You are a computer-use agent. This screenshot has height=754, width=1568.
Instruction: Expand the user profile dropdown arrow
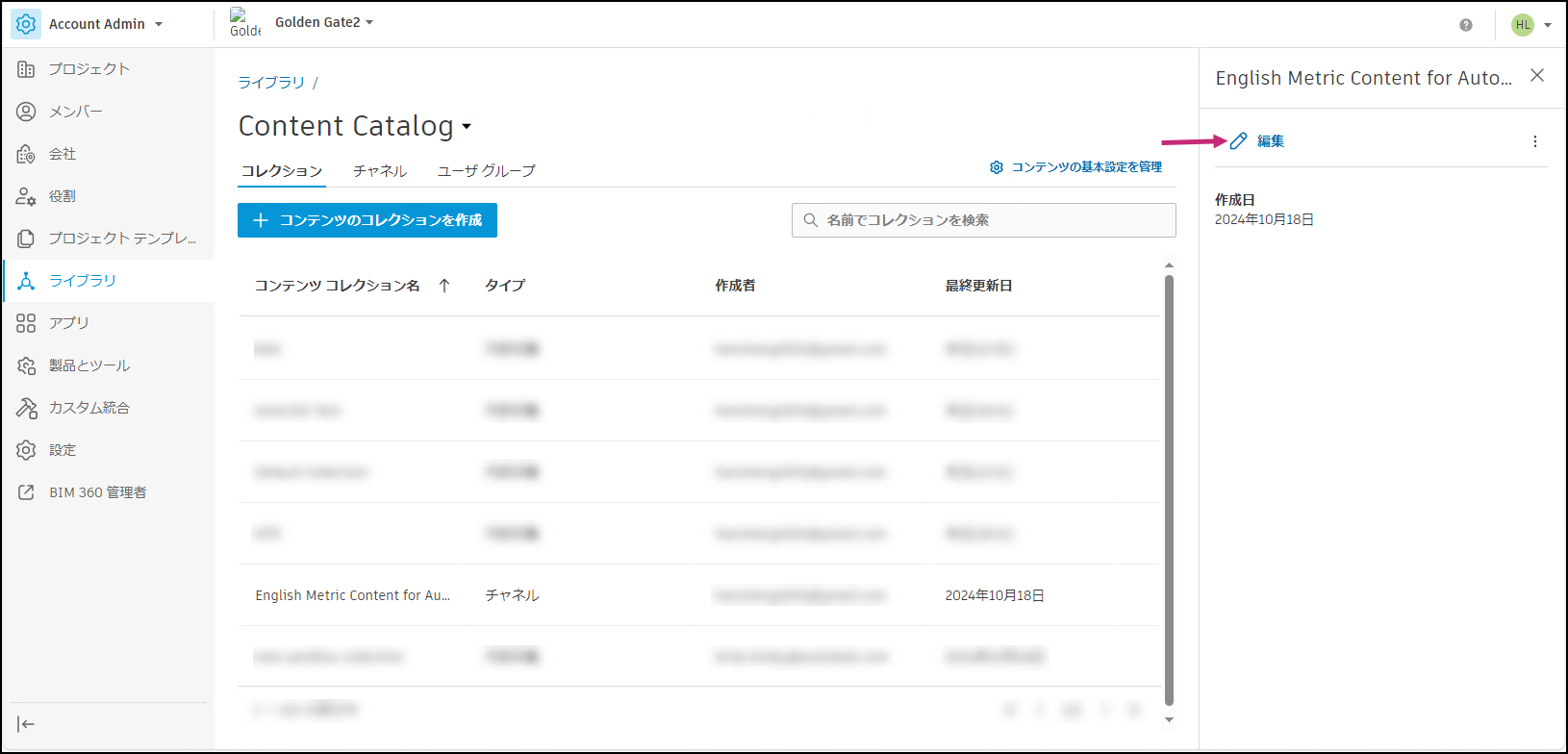(x=1548, y=25)
